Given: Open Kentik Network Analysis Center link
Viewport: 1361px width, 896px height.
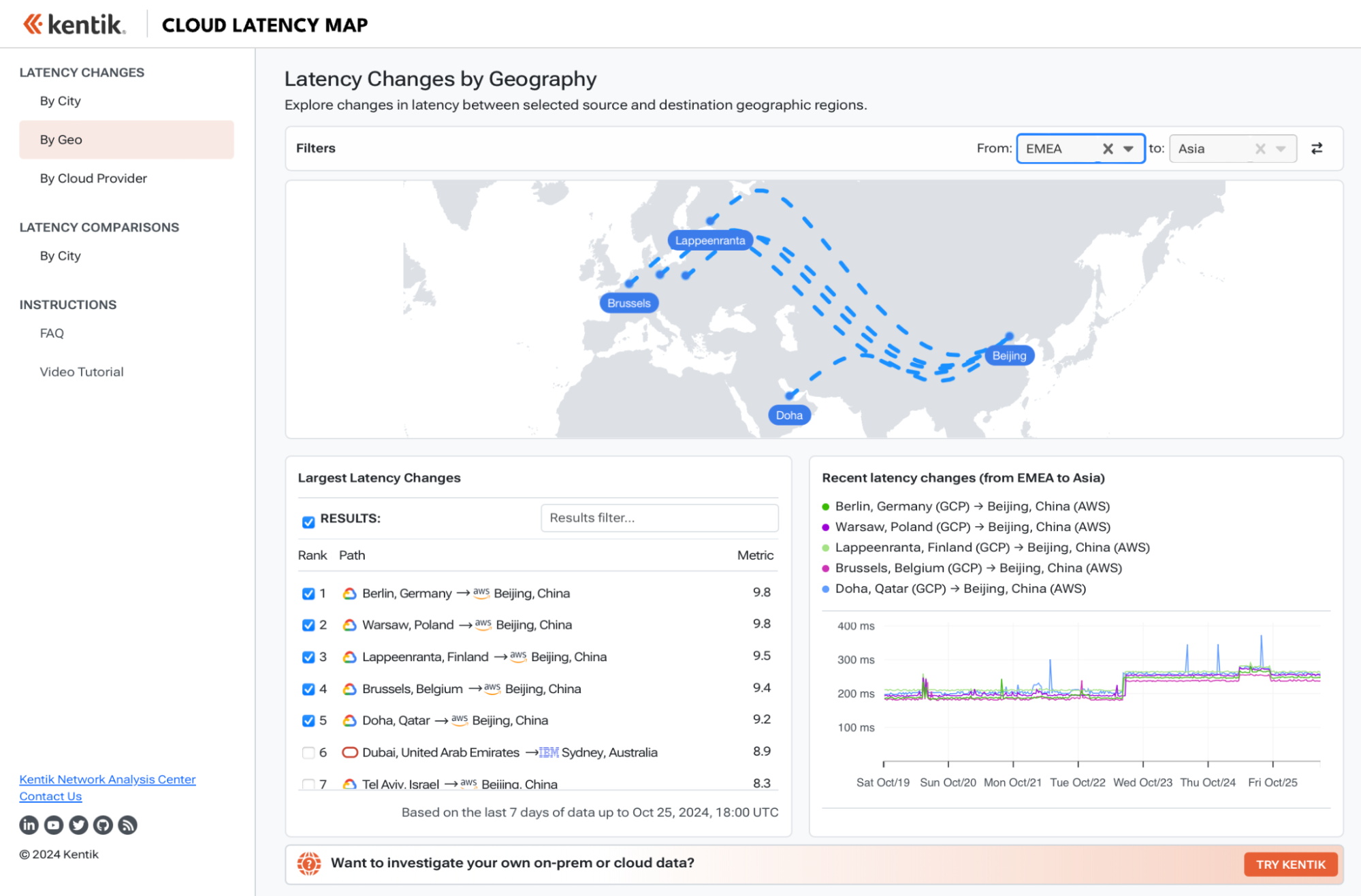Looking at the screenshot, I should pyautogui.click(x=108, y=779).
